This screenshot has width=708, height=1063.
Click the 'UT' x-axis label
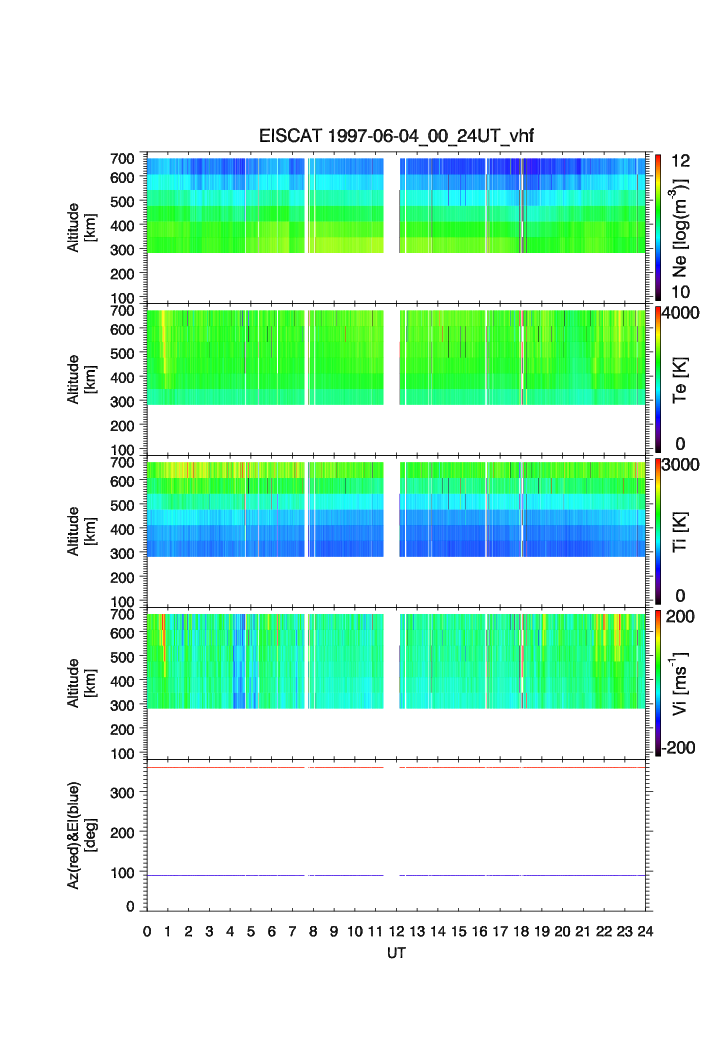(396, 953)
